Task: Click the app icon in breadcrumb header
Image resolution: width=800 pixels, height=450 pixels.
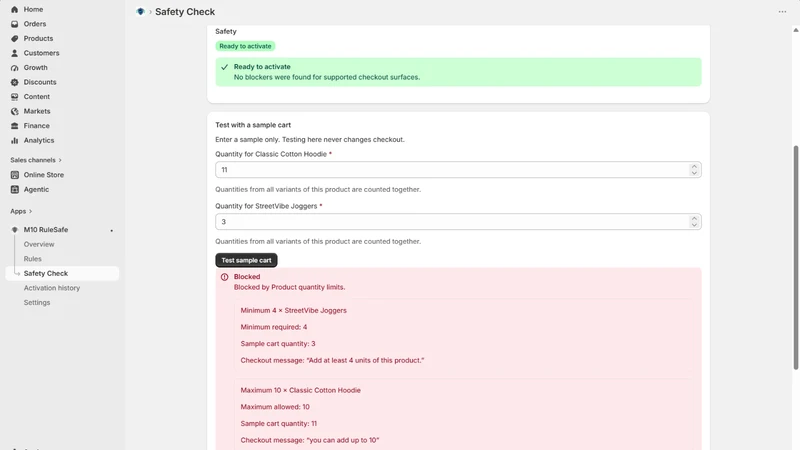Action: pyautogui.click(x=140, y=11)
